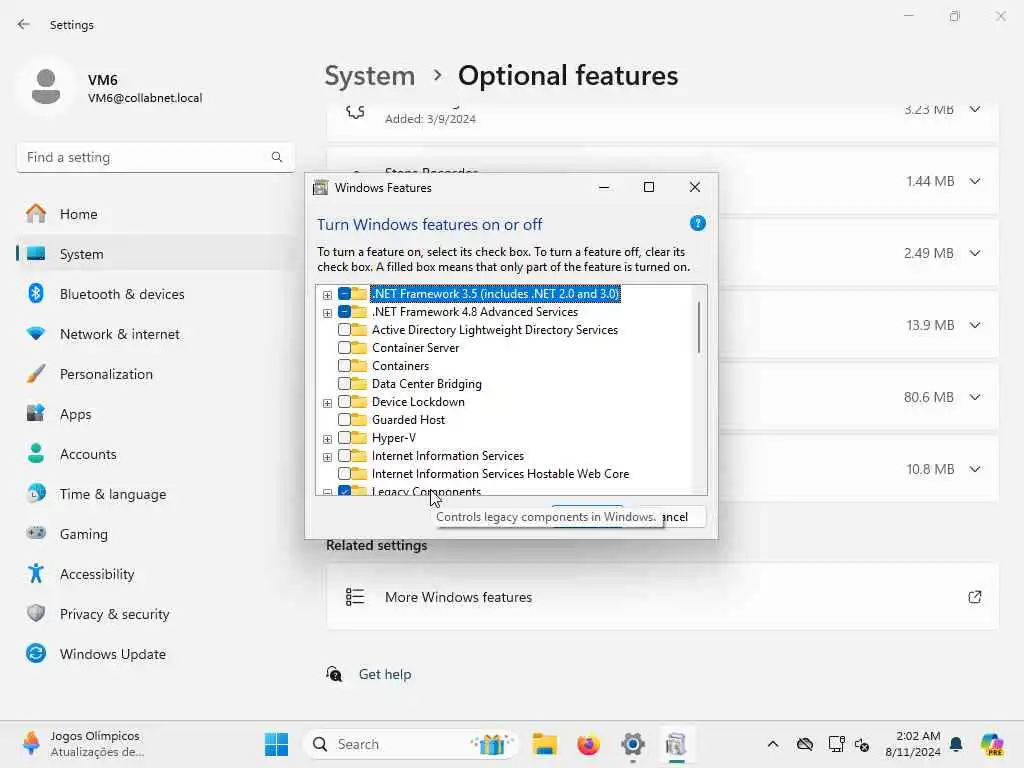
Task: Select System in Settings sidebar
Action: point(155,253)
